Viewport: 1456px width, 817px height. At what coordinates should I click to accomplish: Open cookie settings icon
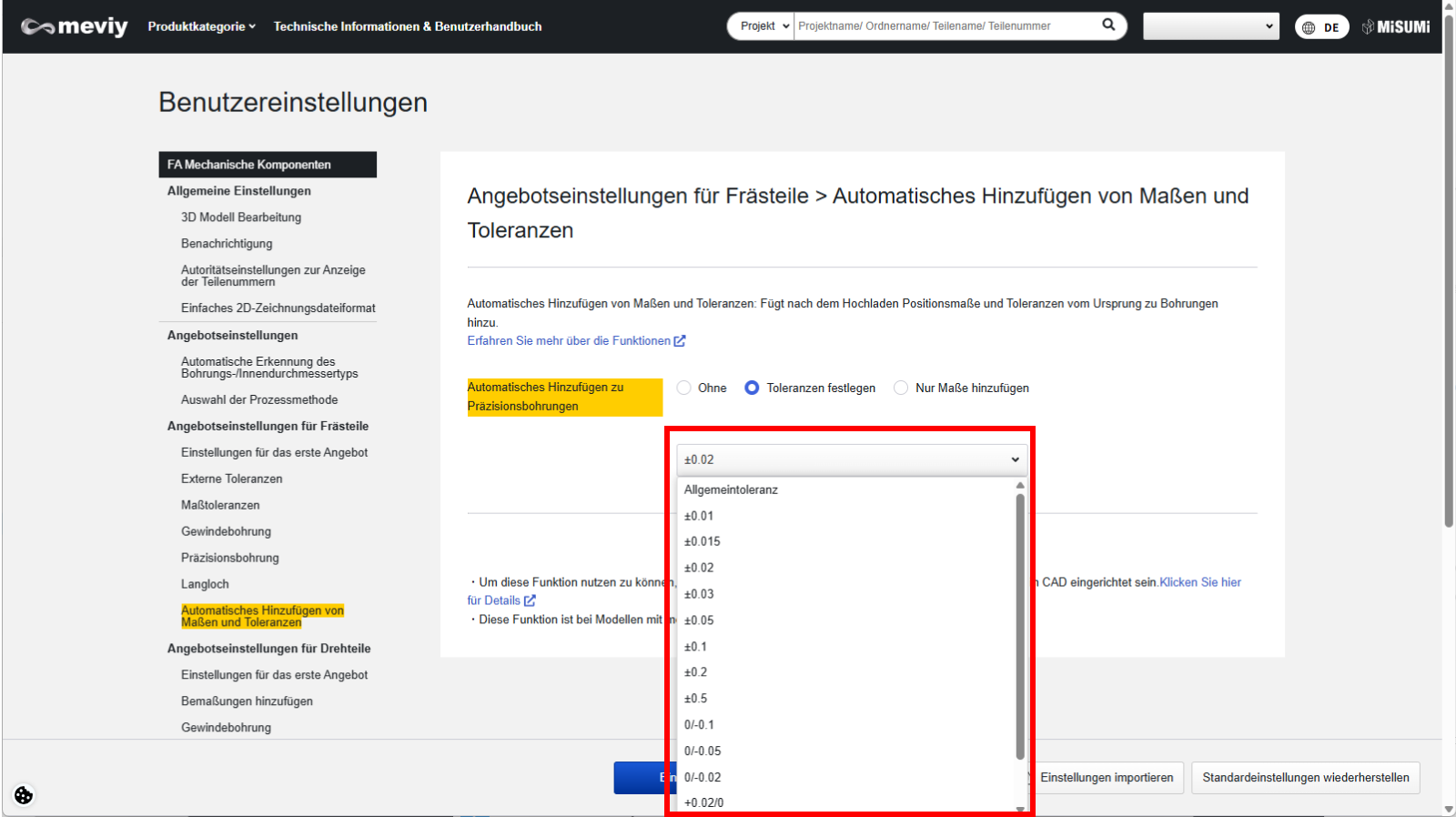tap(24, 795)
